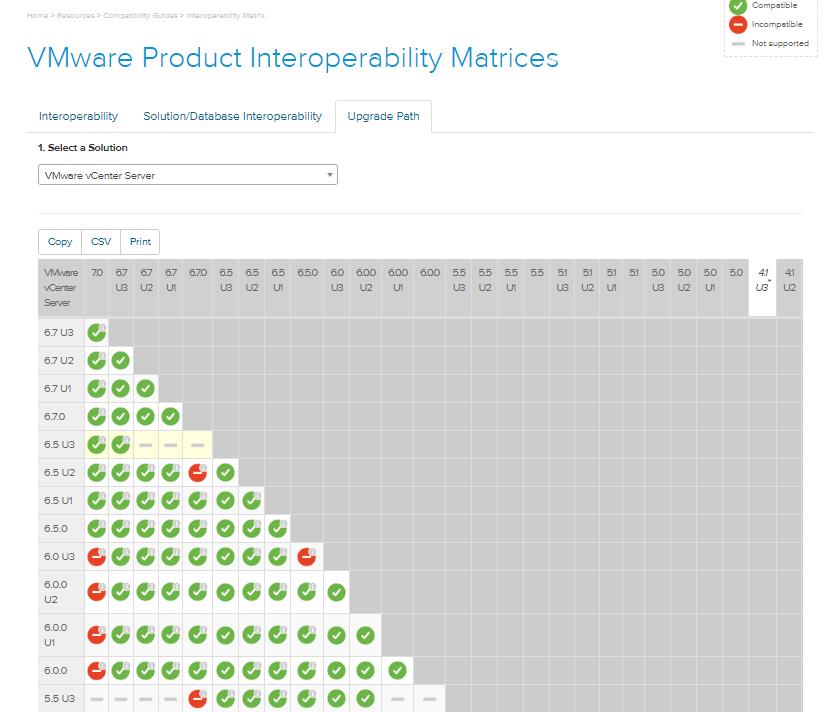Click Interoperability Matrix breadcrumb link

click(225, 15)
